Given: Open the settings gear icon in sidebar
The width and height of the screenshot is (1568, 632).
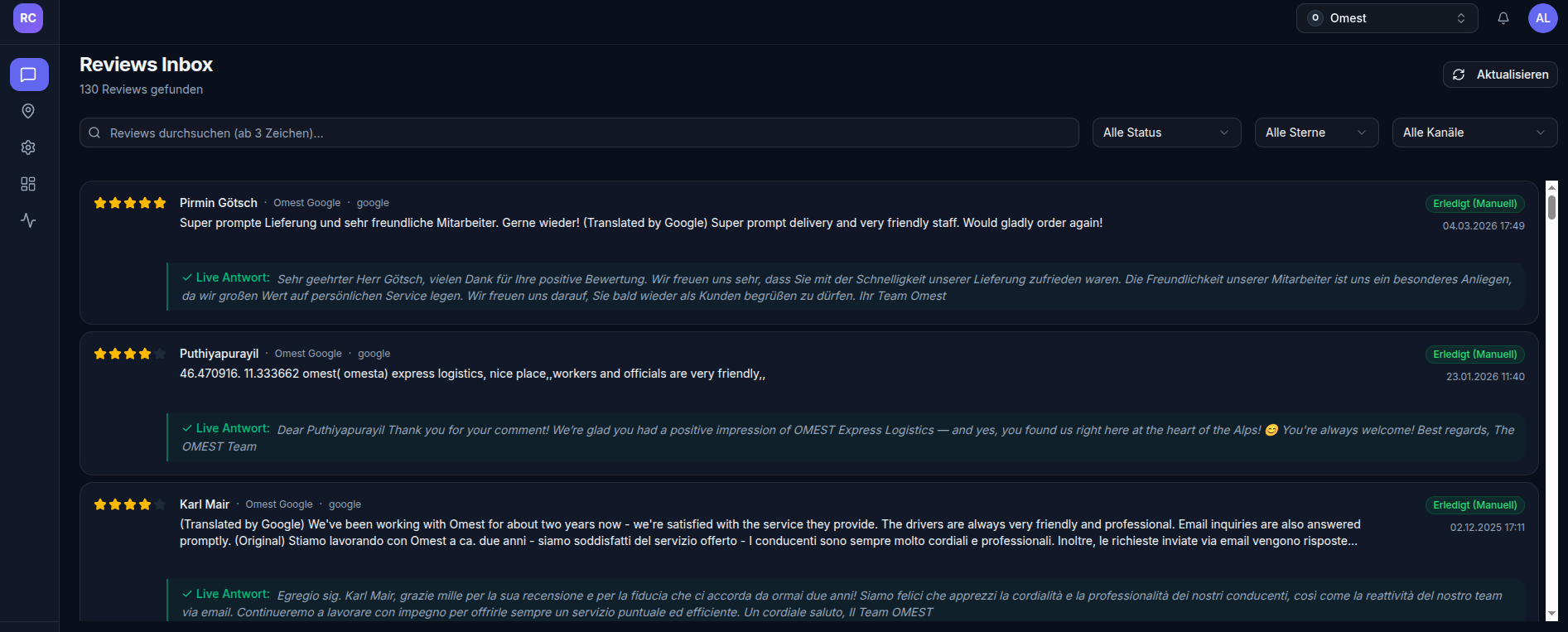Looking at the screenshot, I should coord(28,147).
